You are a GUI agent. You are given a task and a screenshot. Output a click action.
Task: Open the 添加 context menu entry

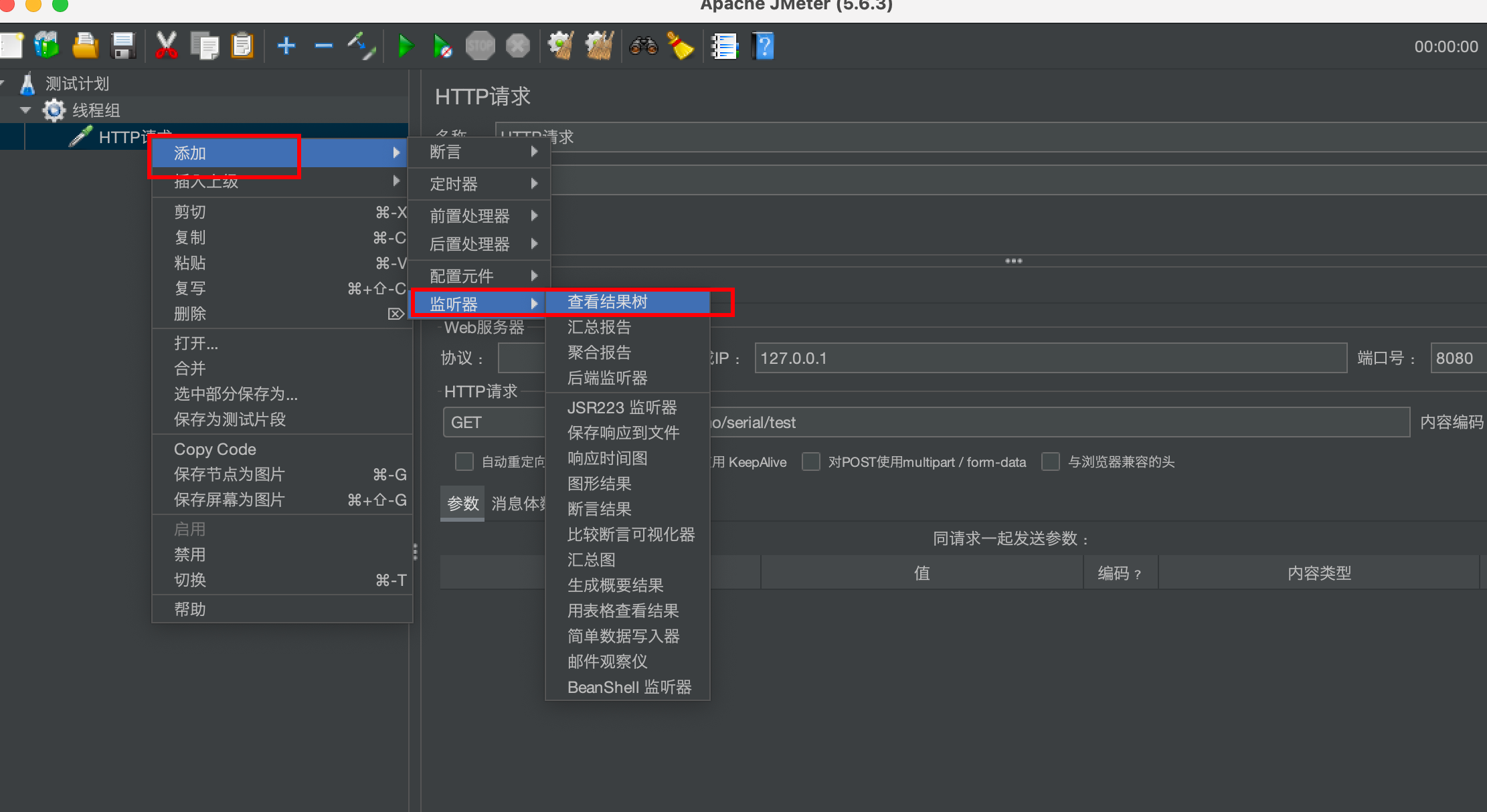pyautogui.click(x=280, y=153)
